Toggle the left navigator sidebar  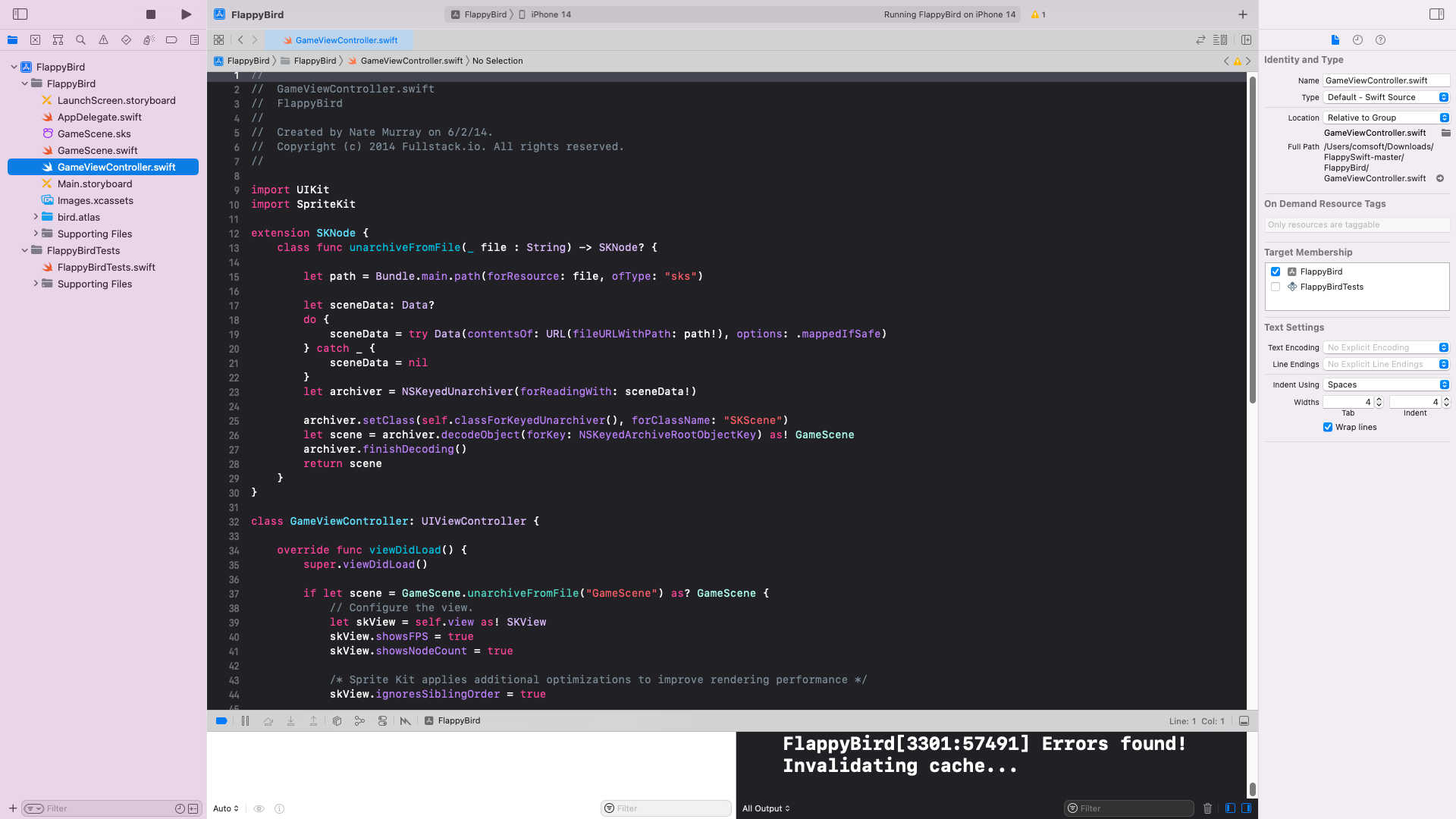click(x=20, y=14)
